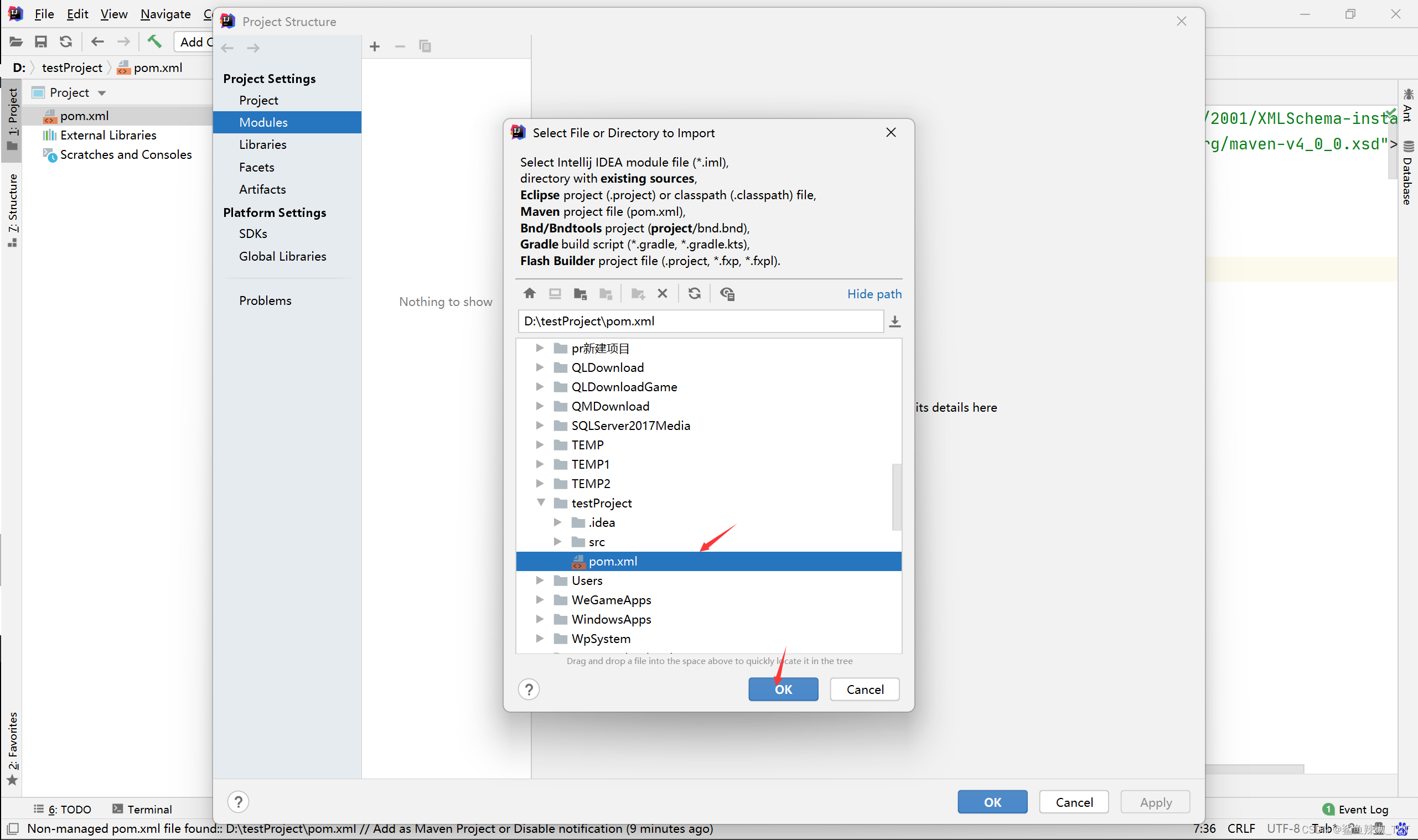Click the path history download arrow icon

pos(894,322)
